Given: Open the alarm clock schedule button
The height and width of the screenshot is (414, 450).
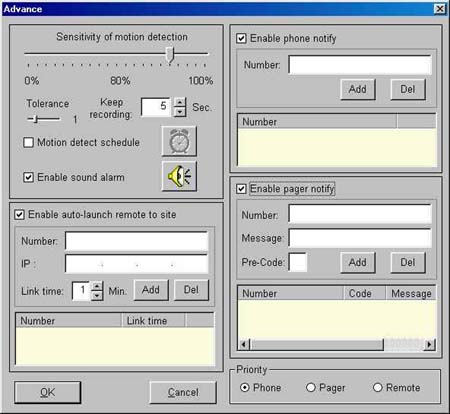Looking at the screenshot, I should pos(179,141).
